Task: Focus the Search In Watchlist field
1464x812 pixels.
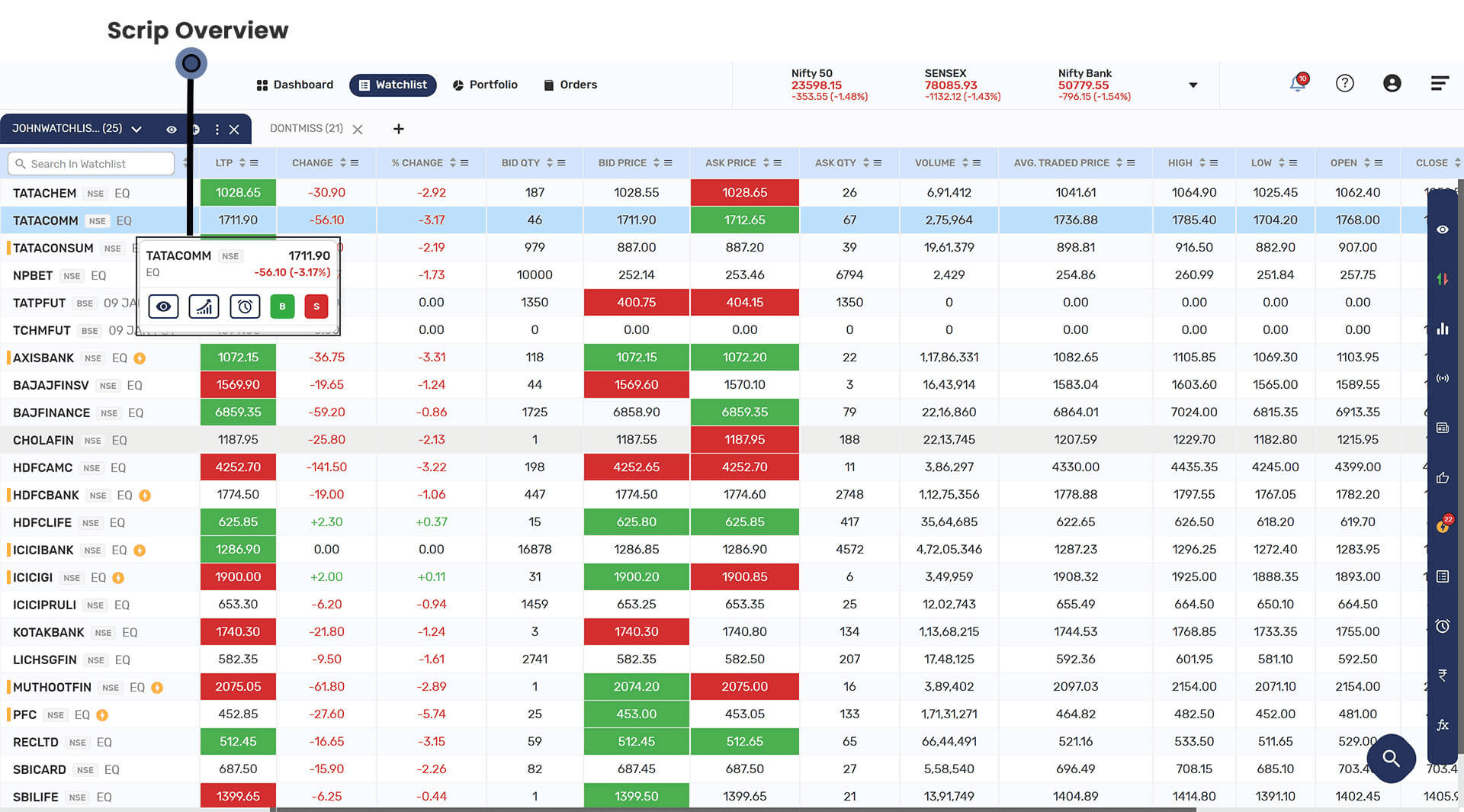Action: (x=91, y=164)
